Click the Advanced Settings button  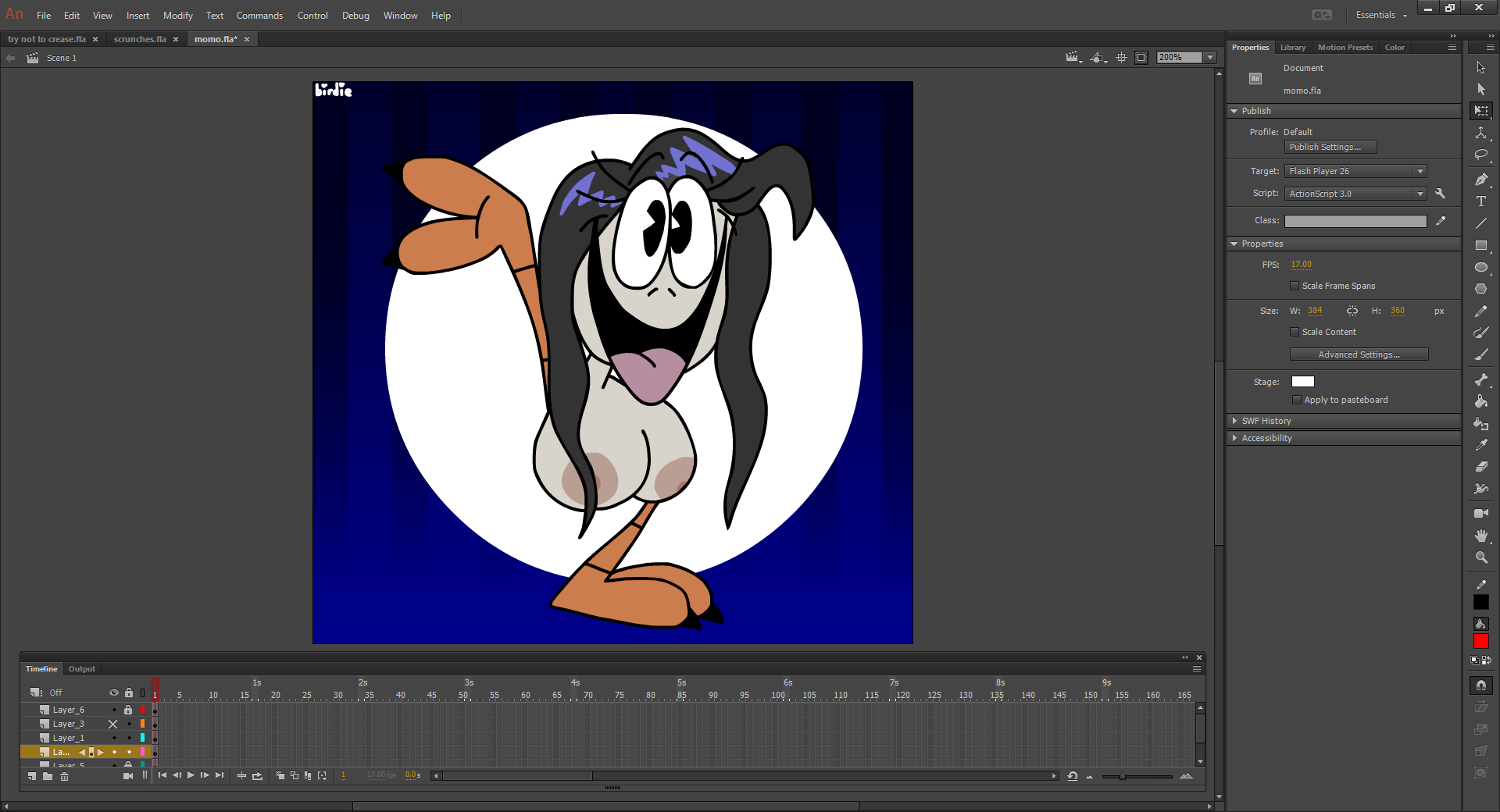tap(1359, 354)
